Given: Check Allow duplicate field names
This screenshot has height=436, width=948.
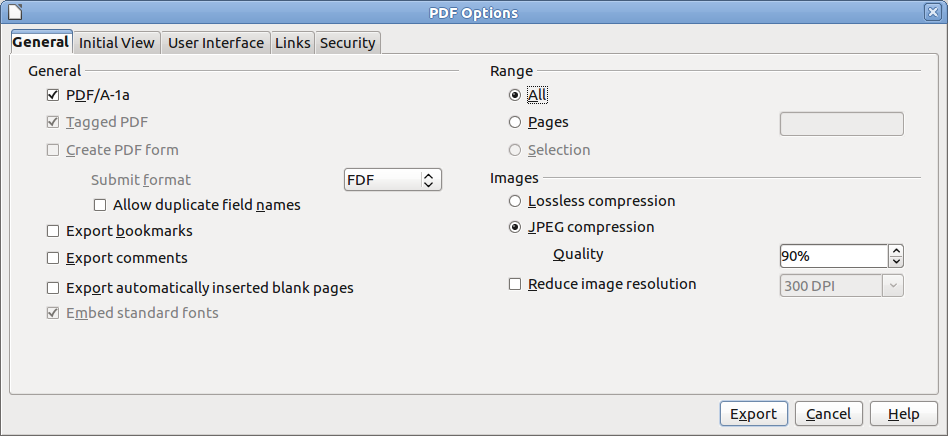Looking at the screenshot, I should [100, 206].
